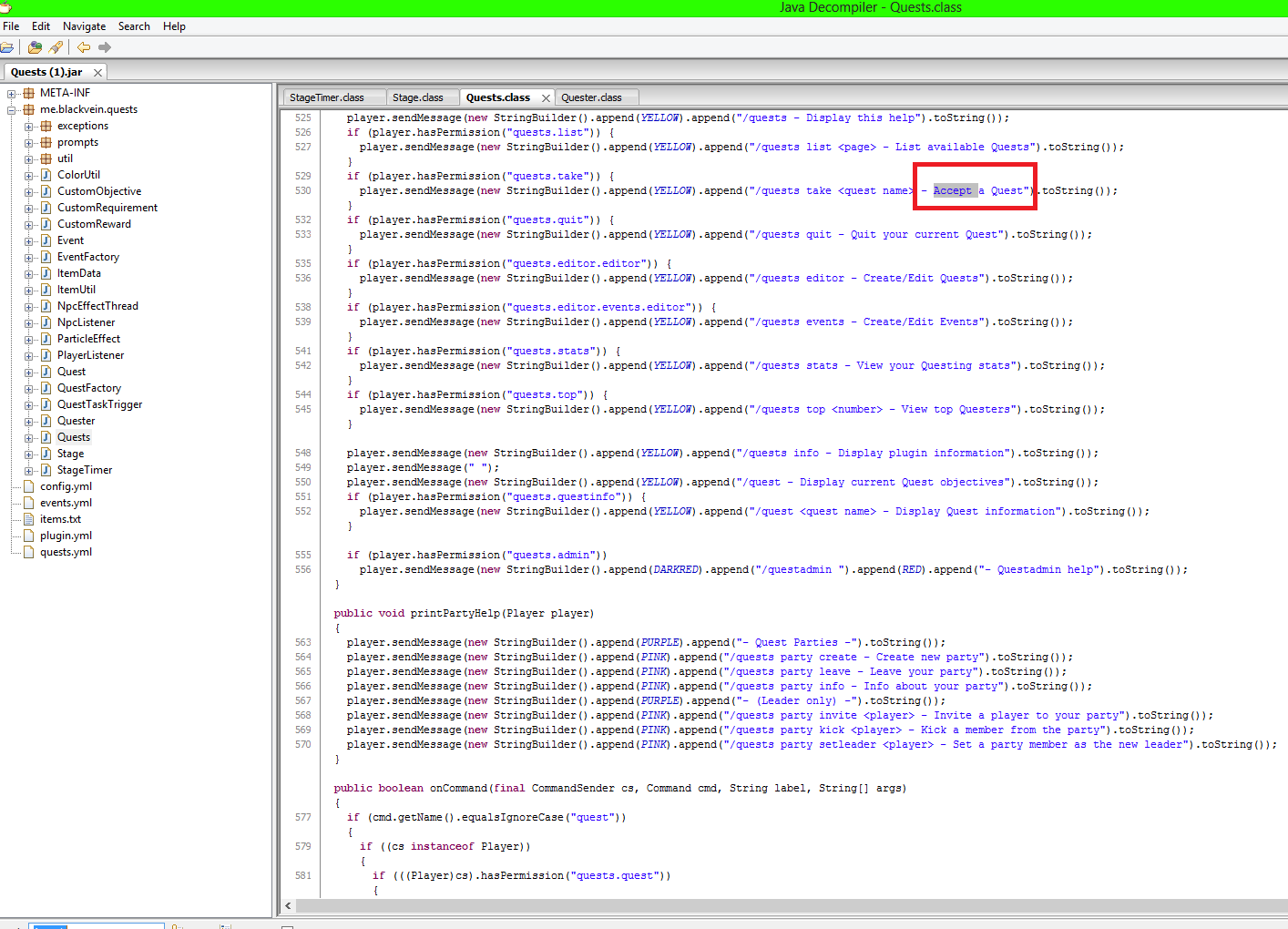Click the Open Type toolbar icon

36,47
